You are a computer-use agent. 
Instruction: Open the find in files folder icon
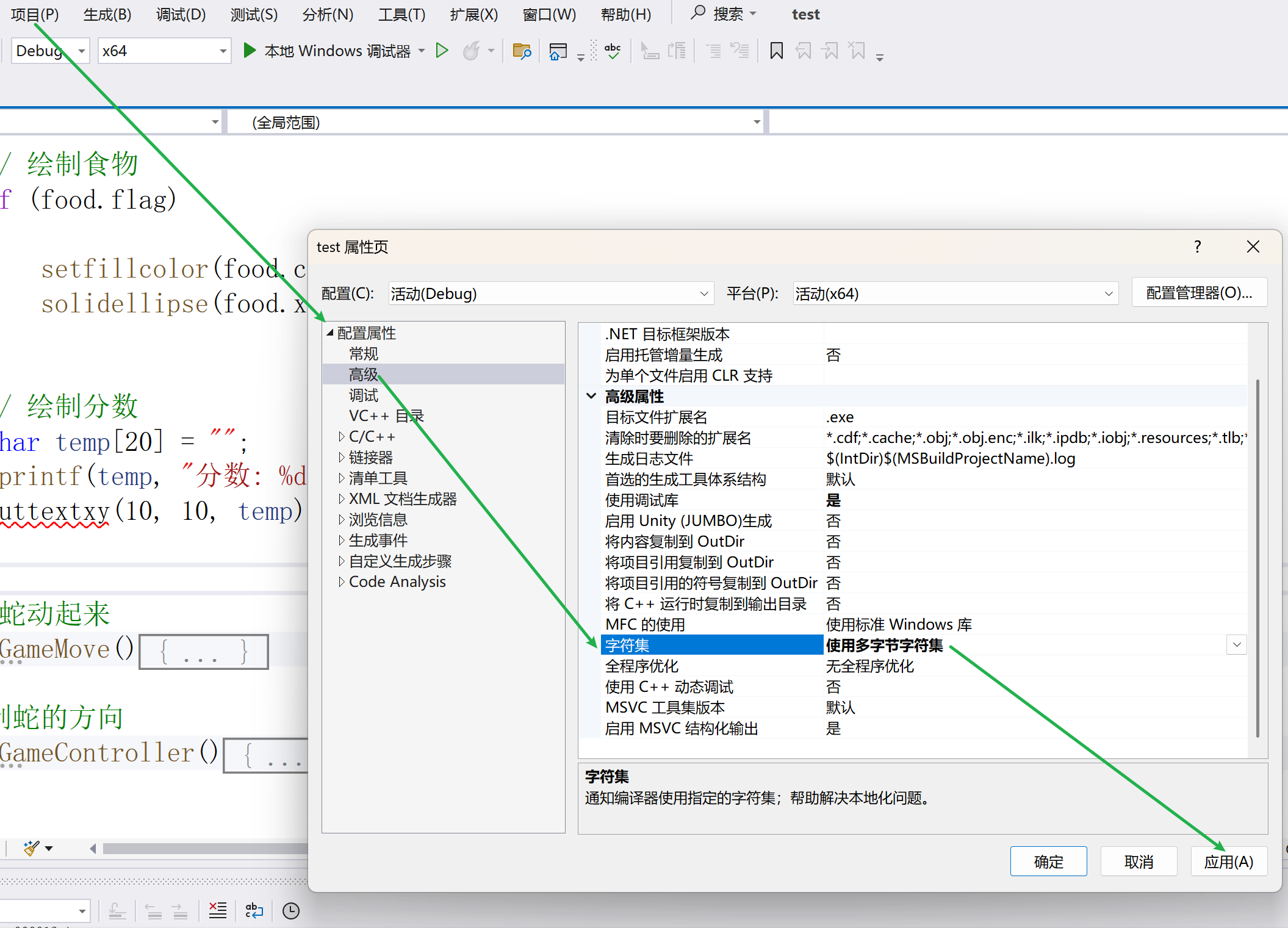522,51
